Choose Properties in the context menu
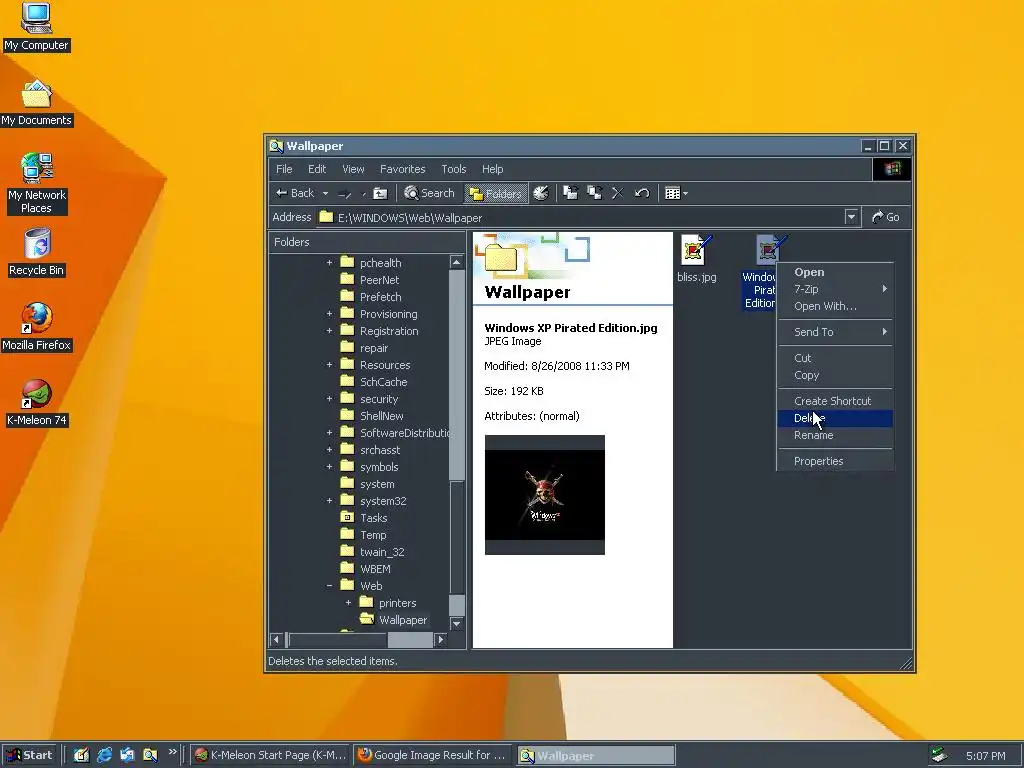Image resolution: width=1024 pixels, height=768 pixels. 835,461
